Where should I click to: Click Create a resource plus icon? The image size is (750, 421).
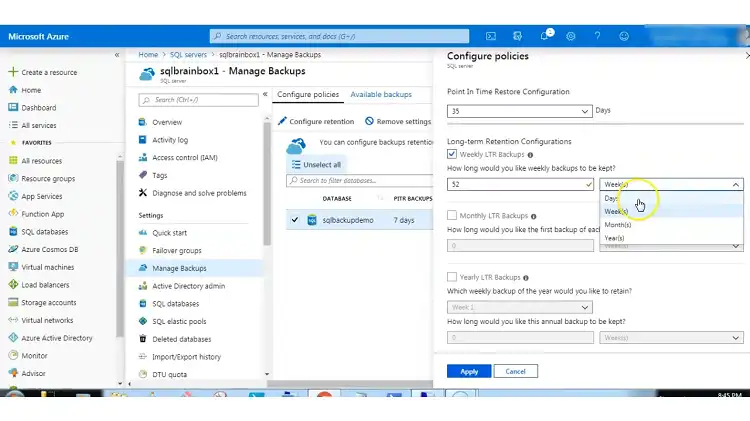(13, 72)
